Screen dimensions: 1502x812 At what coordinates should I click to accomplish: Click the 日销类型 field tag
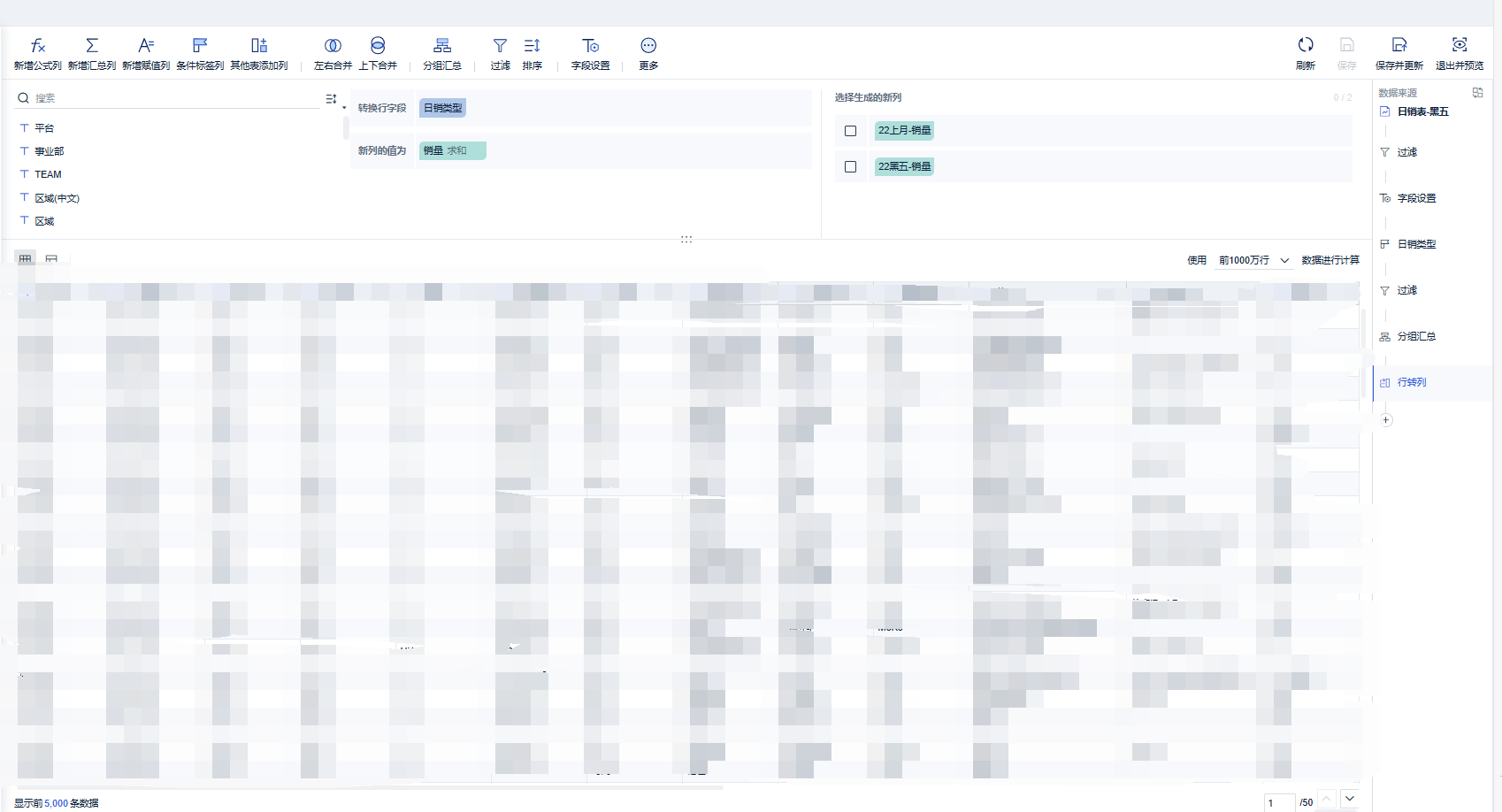(442, 108)
